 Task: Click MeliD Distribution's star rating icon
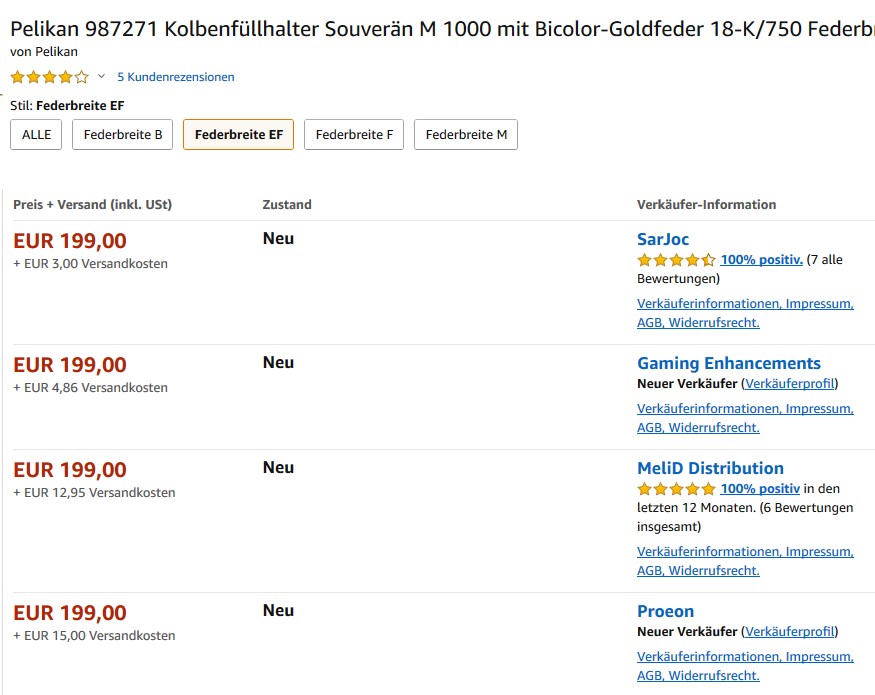click(676, 489)
